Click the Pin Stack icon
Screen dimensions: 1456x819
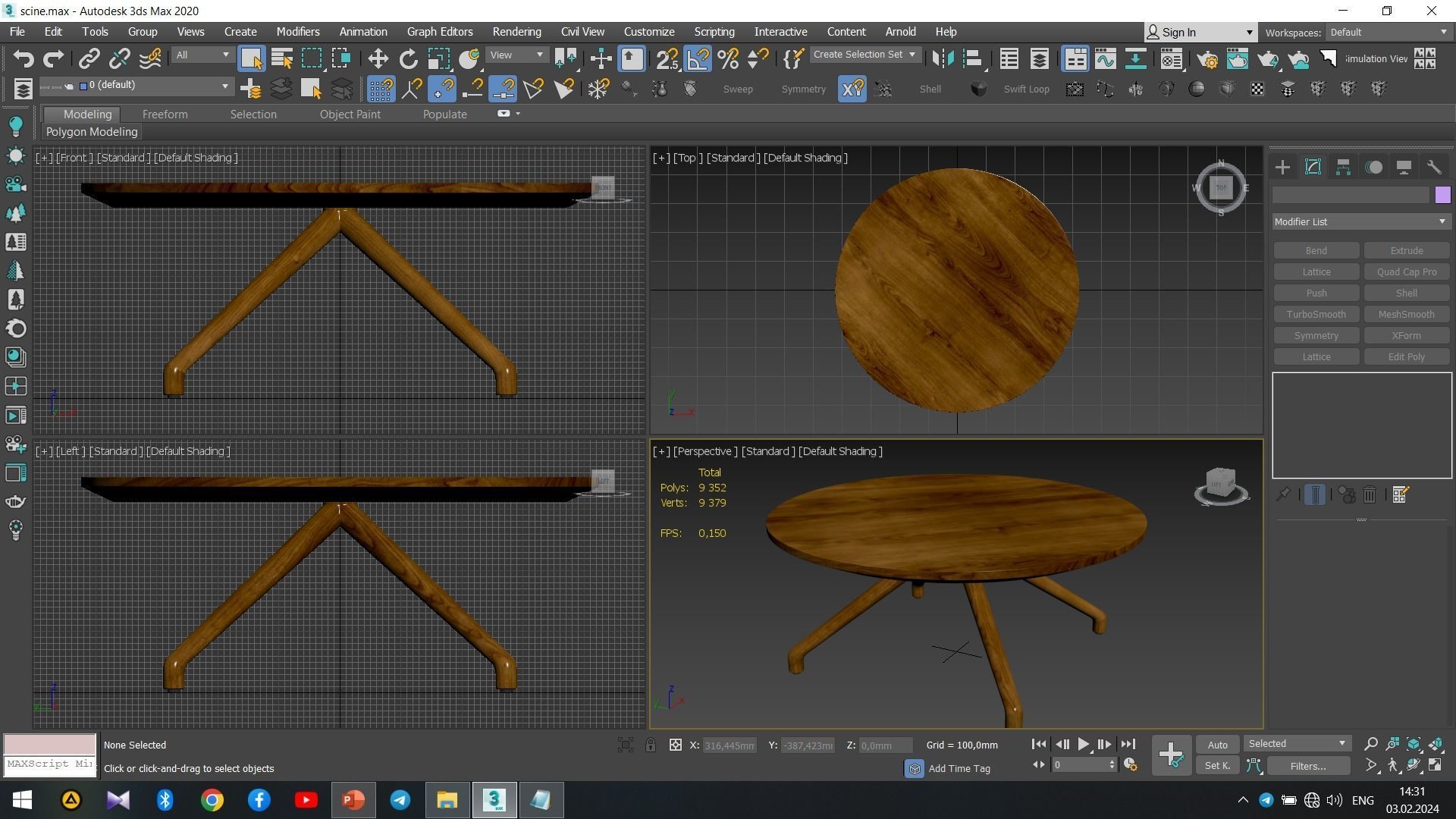click(x=1283, y=495)
